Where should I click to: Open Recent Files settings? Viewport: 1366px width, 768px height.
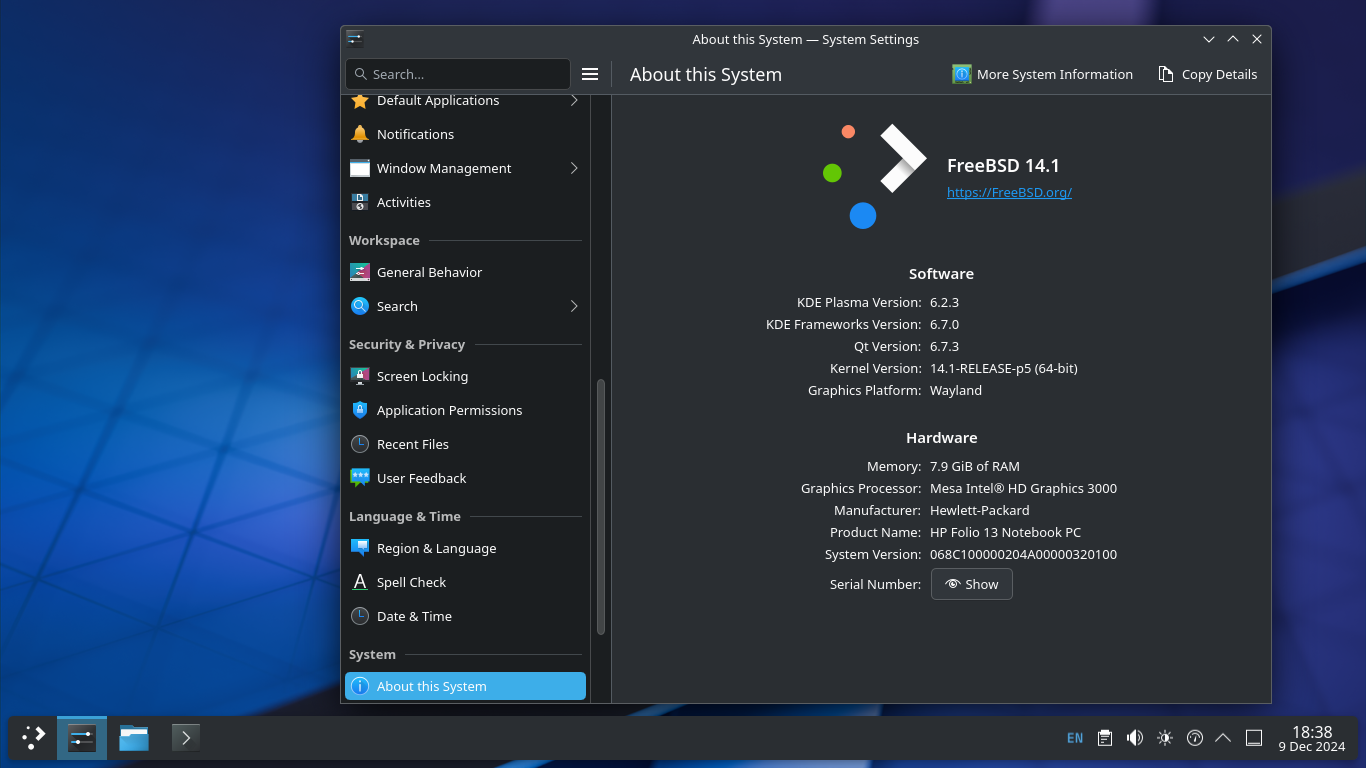click(412, 444)
